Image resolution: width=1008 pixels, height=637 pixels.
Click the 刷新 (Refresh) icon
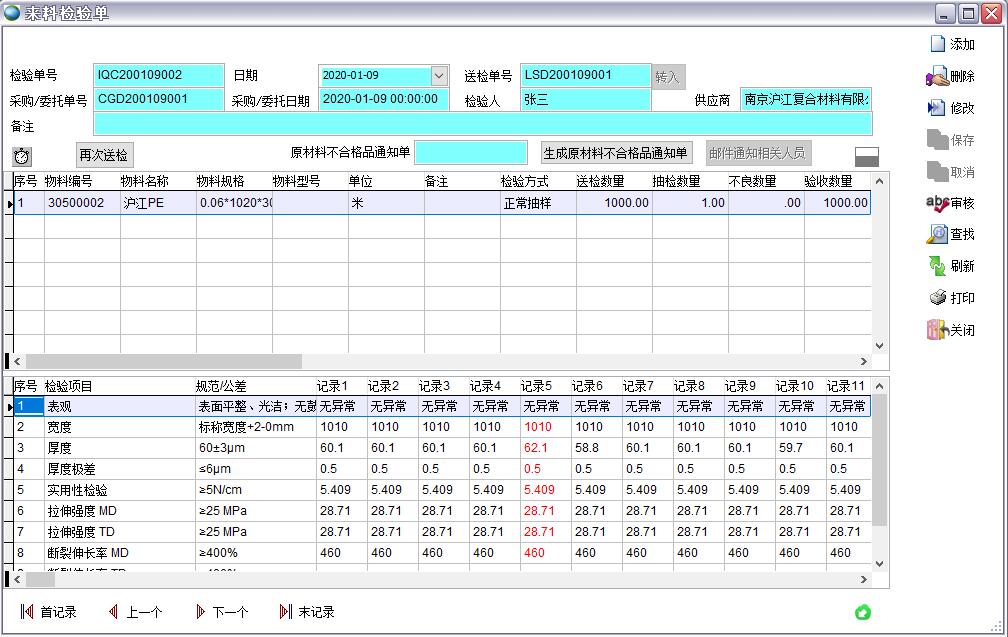coord(937,266)
